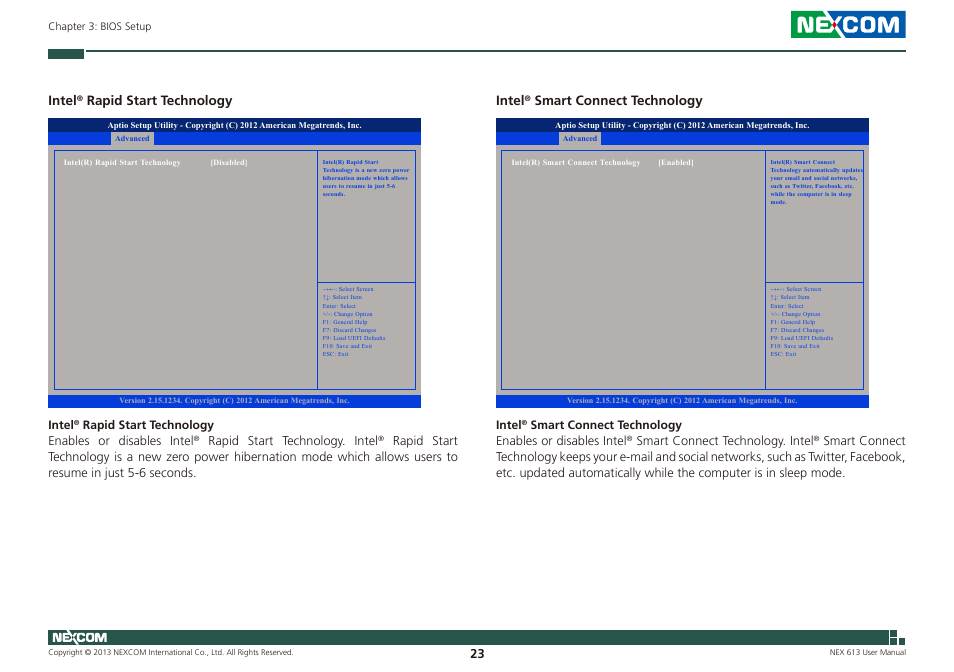Select the Intel(R) Rapid Start Technology BIOS item

click(x=122, y=162)
